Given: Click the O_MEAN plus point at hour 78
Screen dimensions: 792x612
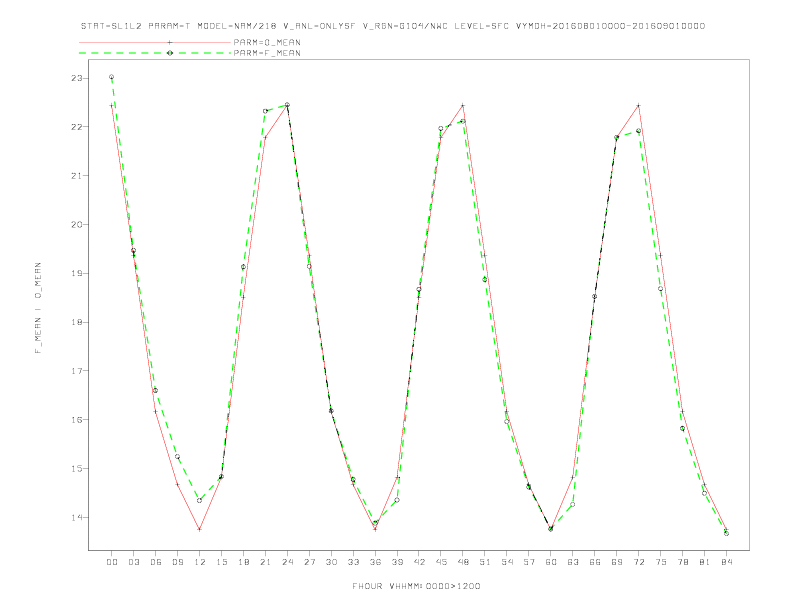Looking at the screenshot, I should click(x=682, y=412).
